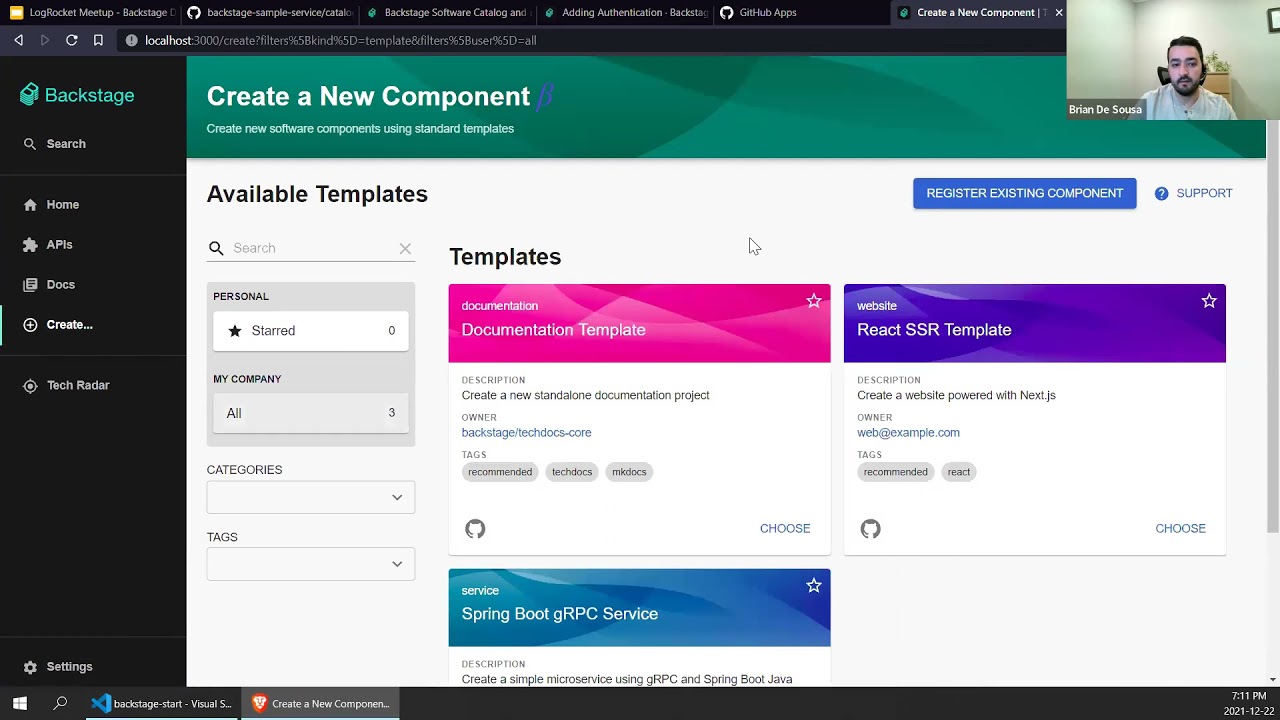Viewport: 1280px width, 720px height.
Task: Open Settings gear in Backstage sidebar
Action: 30,667
